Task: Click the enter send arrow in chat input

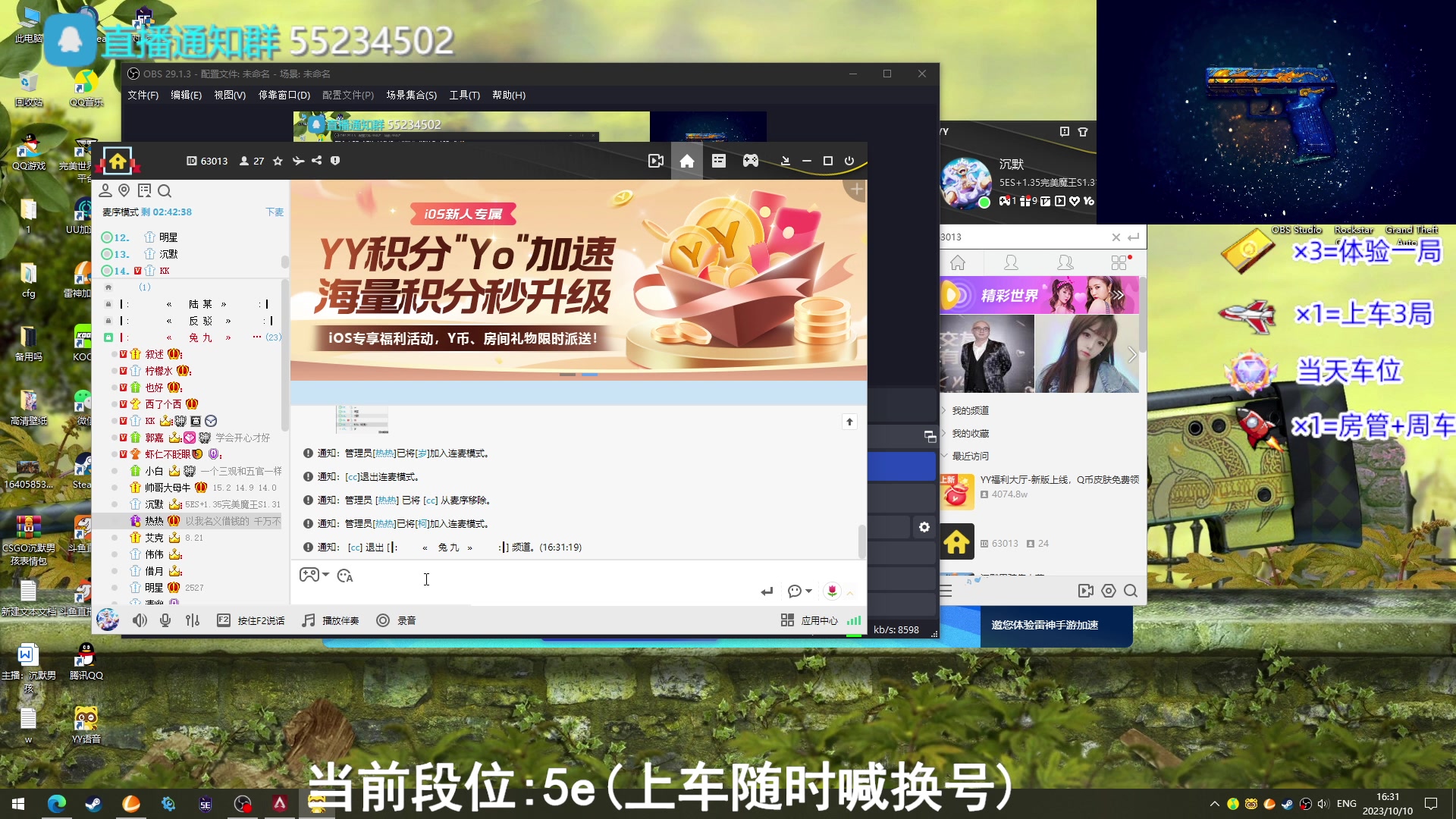Action: [x=767, y=591]
